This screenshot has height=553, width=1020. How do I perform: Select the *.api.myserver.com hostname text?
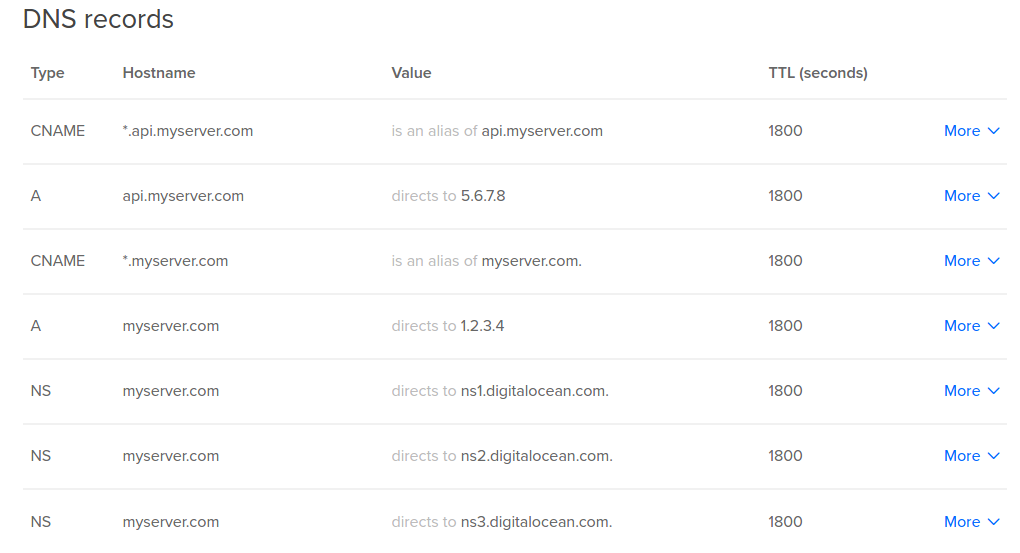point(187,131)
